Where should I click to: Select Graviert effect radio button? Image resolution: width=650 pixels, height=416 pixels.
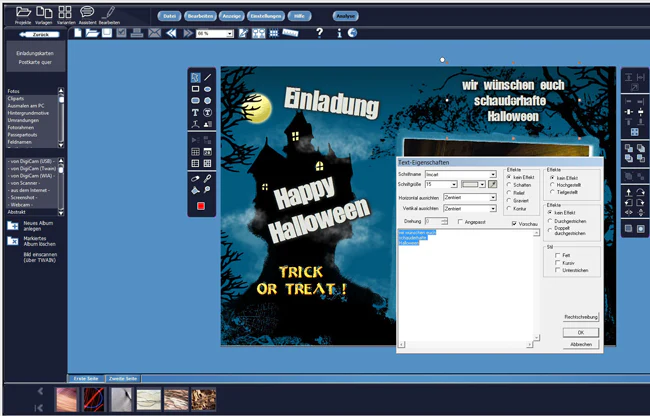[x=509, y=201]
